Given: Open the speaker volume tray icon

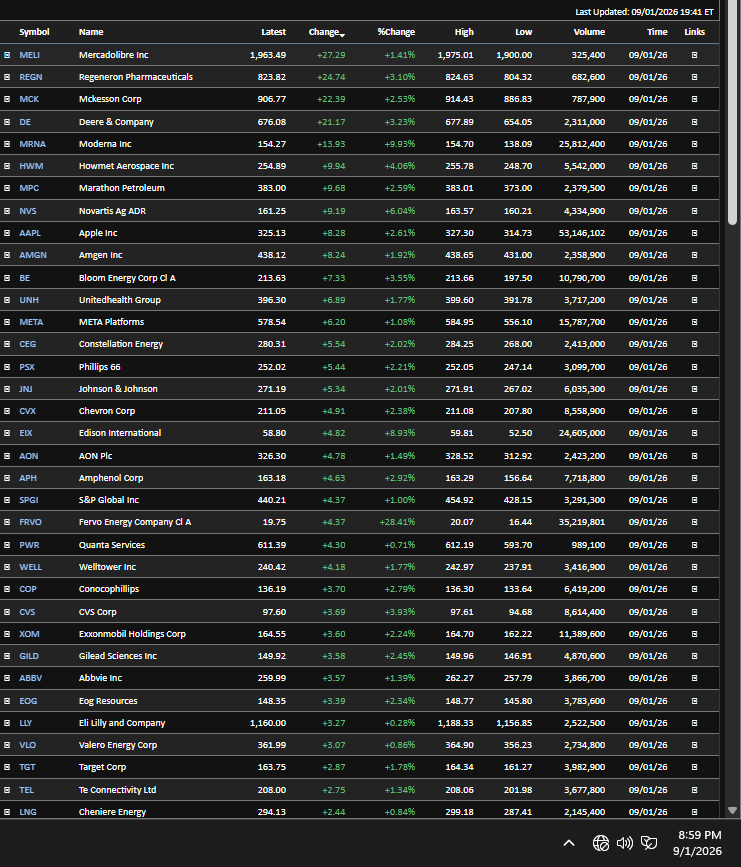Looking at the screenshot, I should click(624, 843).
